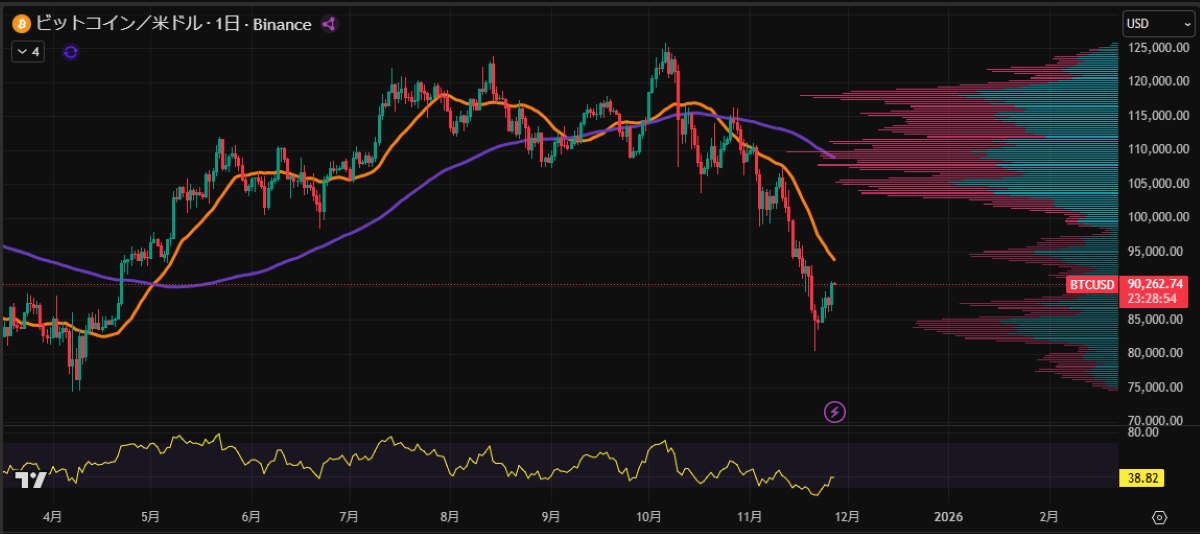Click the 9月 date on time axis
The image size is (1200, 534).
pyautogui.click(x=551, y=517)
